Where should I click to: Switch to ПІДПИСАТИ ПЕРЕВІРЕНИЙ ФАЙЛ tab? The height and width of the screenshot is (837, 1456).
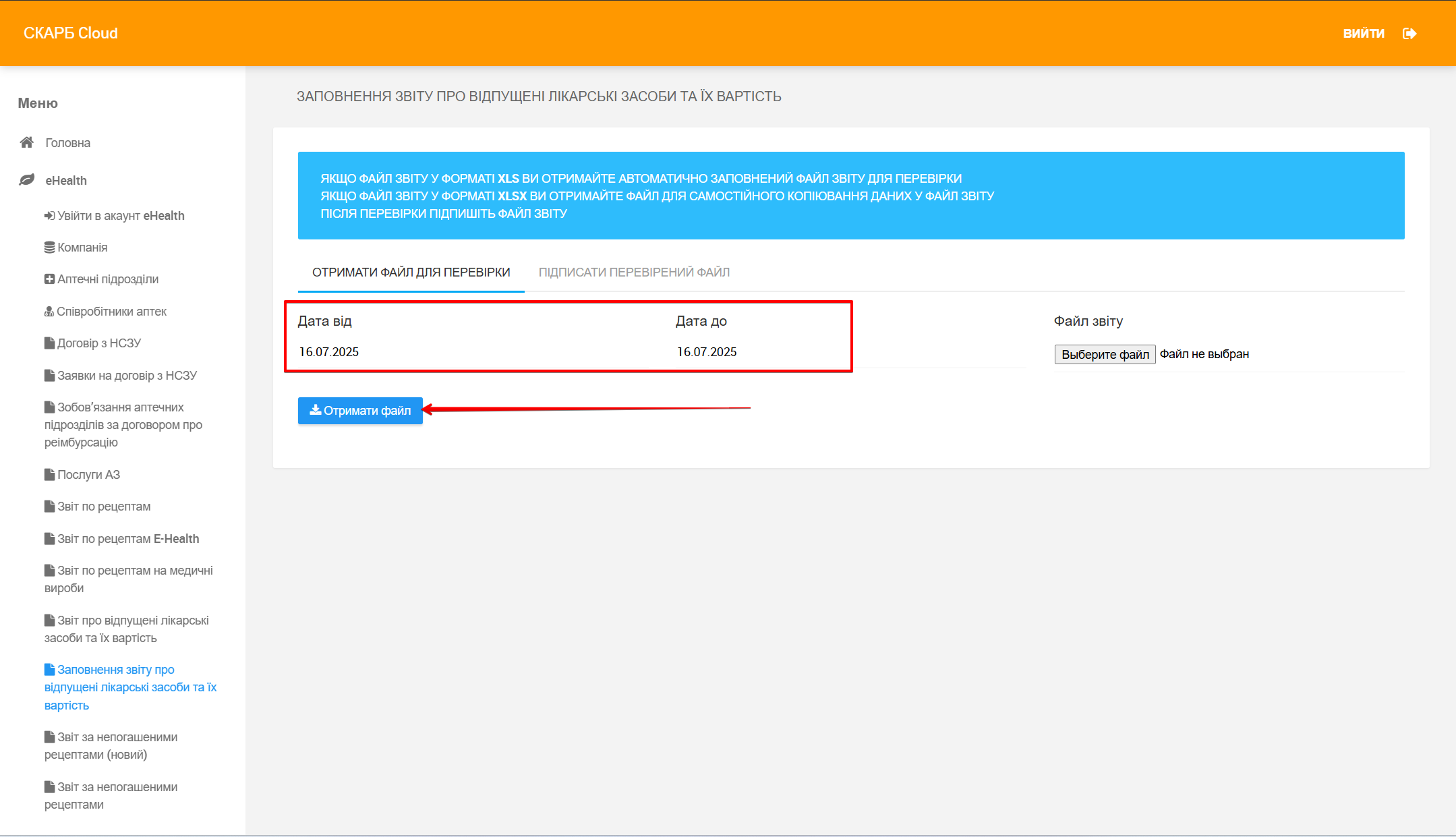point(634,272)
